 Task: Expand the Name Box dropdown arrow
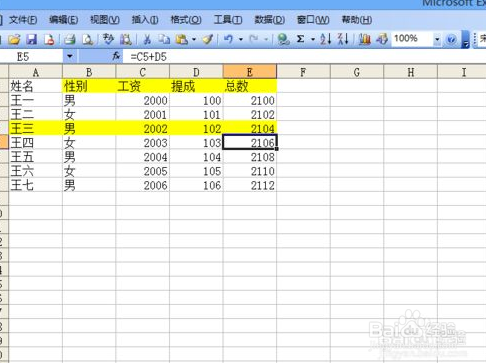pyautogui.click(x=70, y=57)
